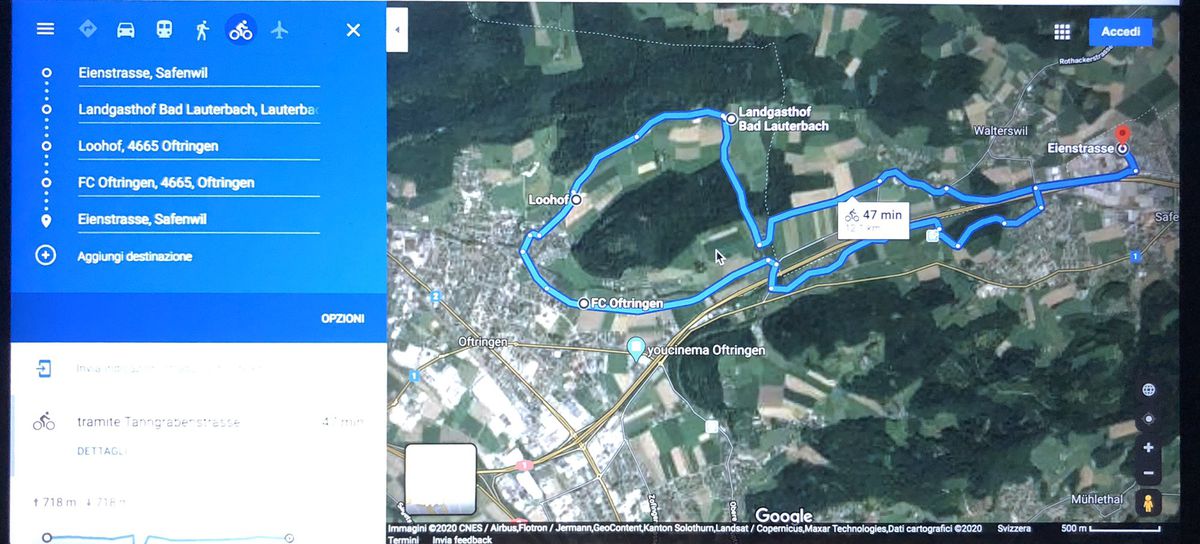The width and height of the screenshot is (1200, 544).
Task: Switch to the flight travel mode
Action: 279,30
